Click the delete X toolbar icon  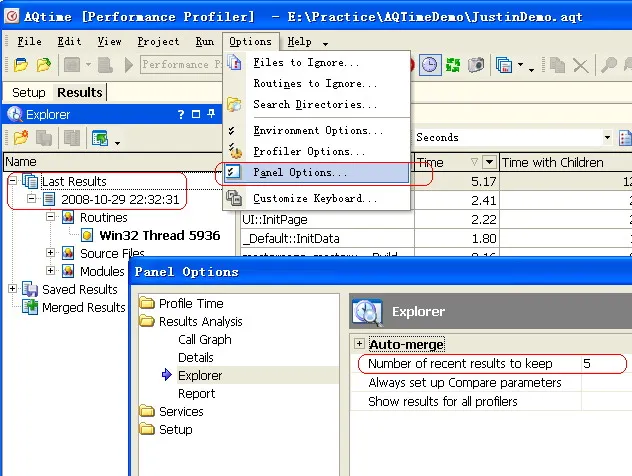580,65
